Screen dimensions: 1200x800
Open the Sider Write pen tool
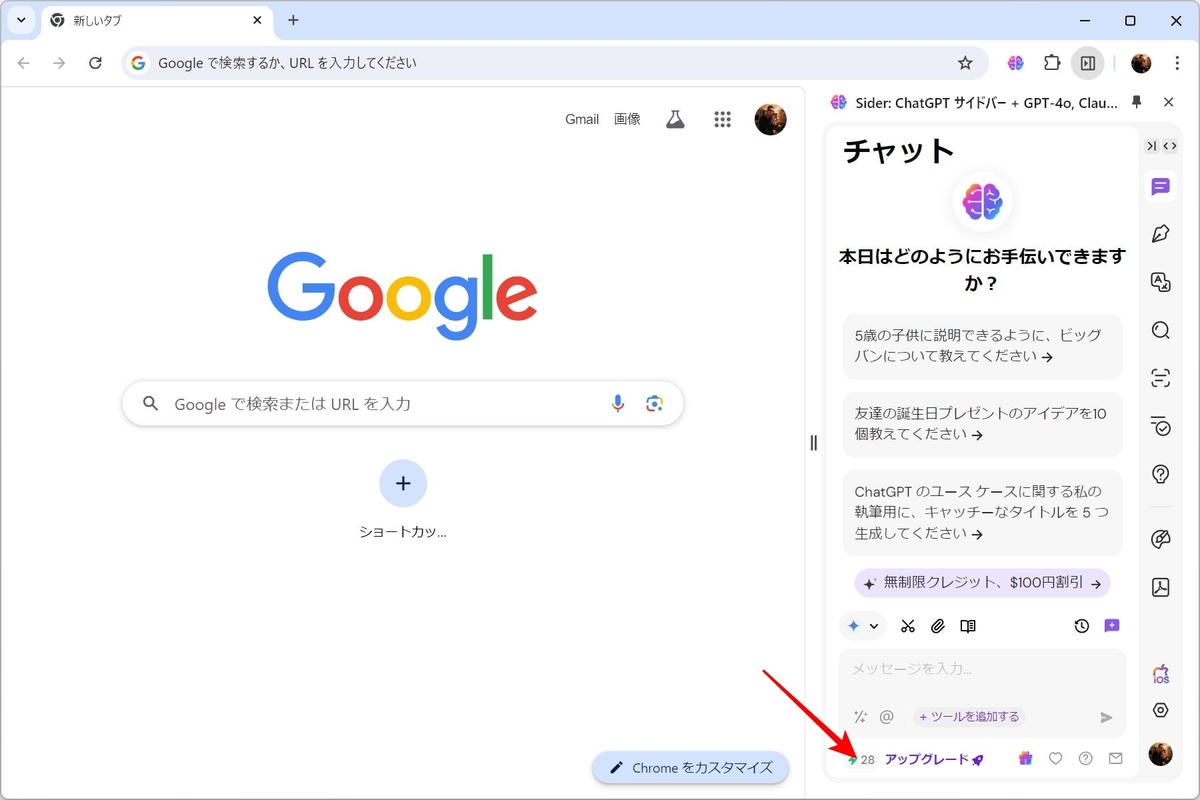(x=1160, y=233)
